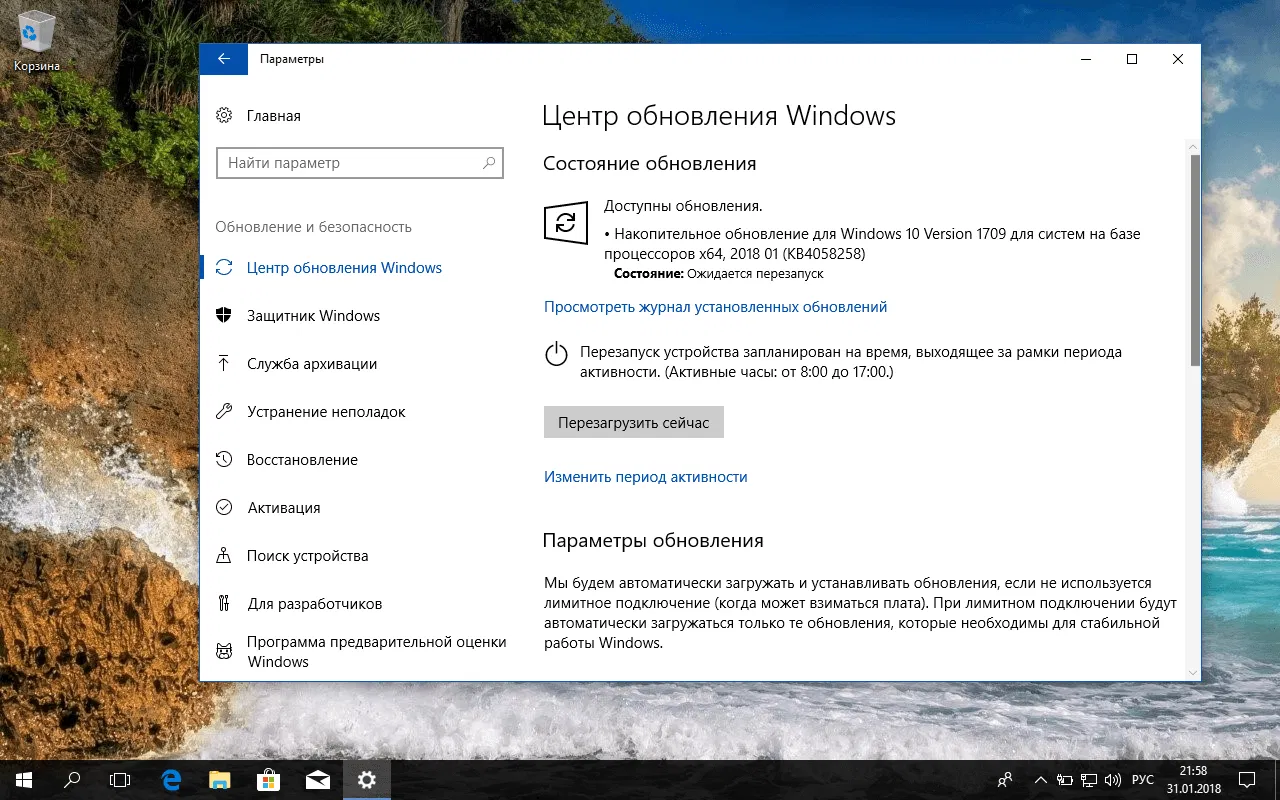This screenshot has width=1280, height=800.
Task: Focus the Найти параметр search field
Action: 360,163
